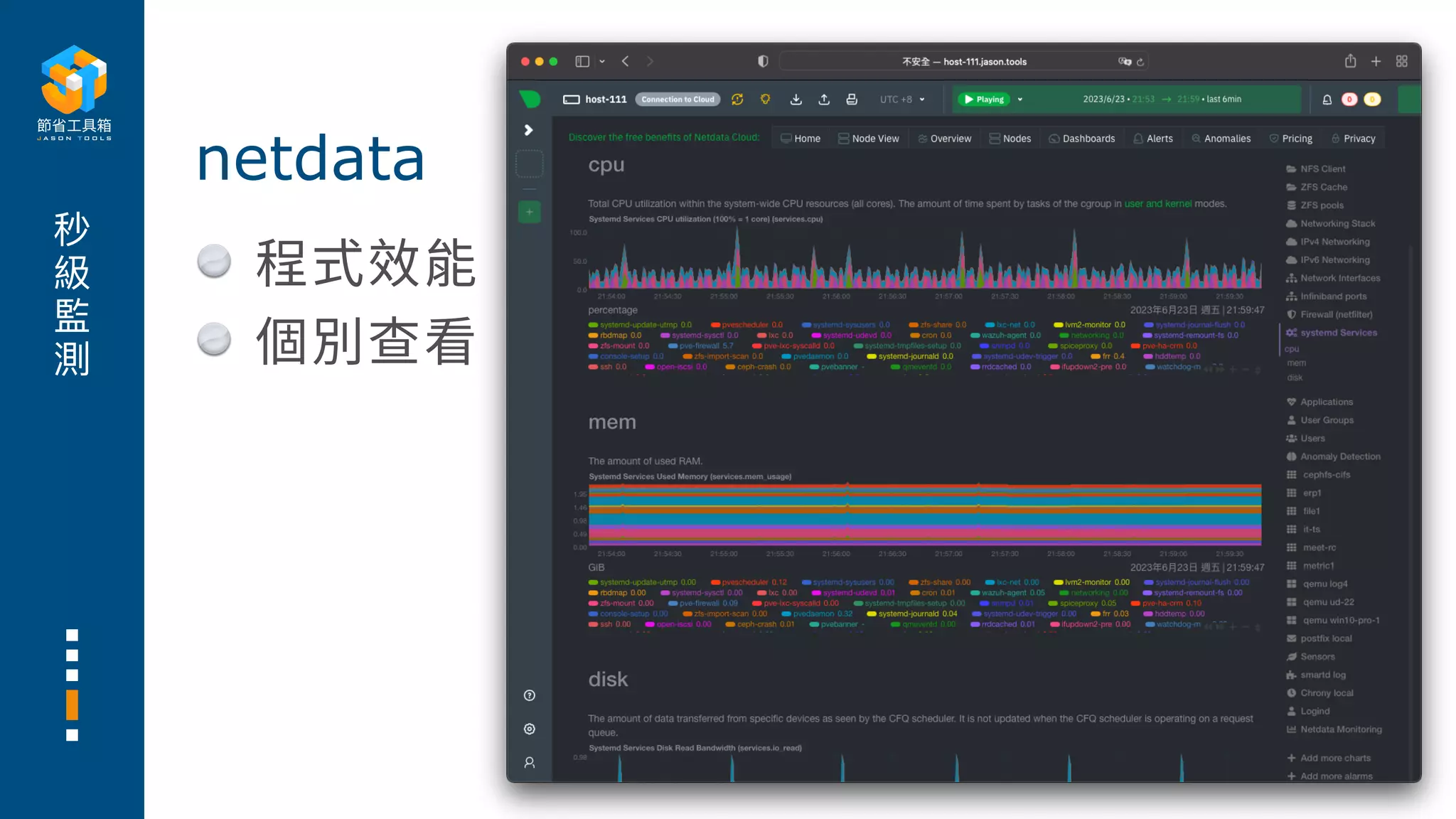Select Networking Stack in the right menu
Image resolution: width=1456 pixels, height=819 pixels.
pyautogui.click(x=1330, y=223)
